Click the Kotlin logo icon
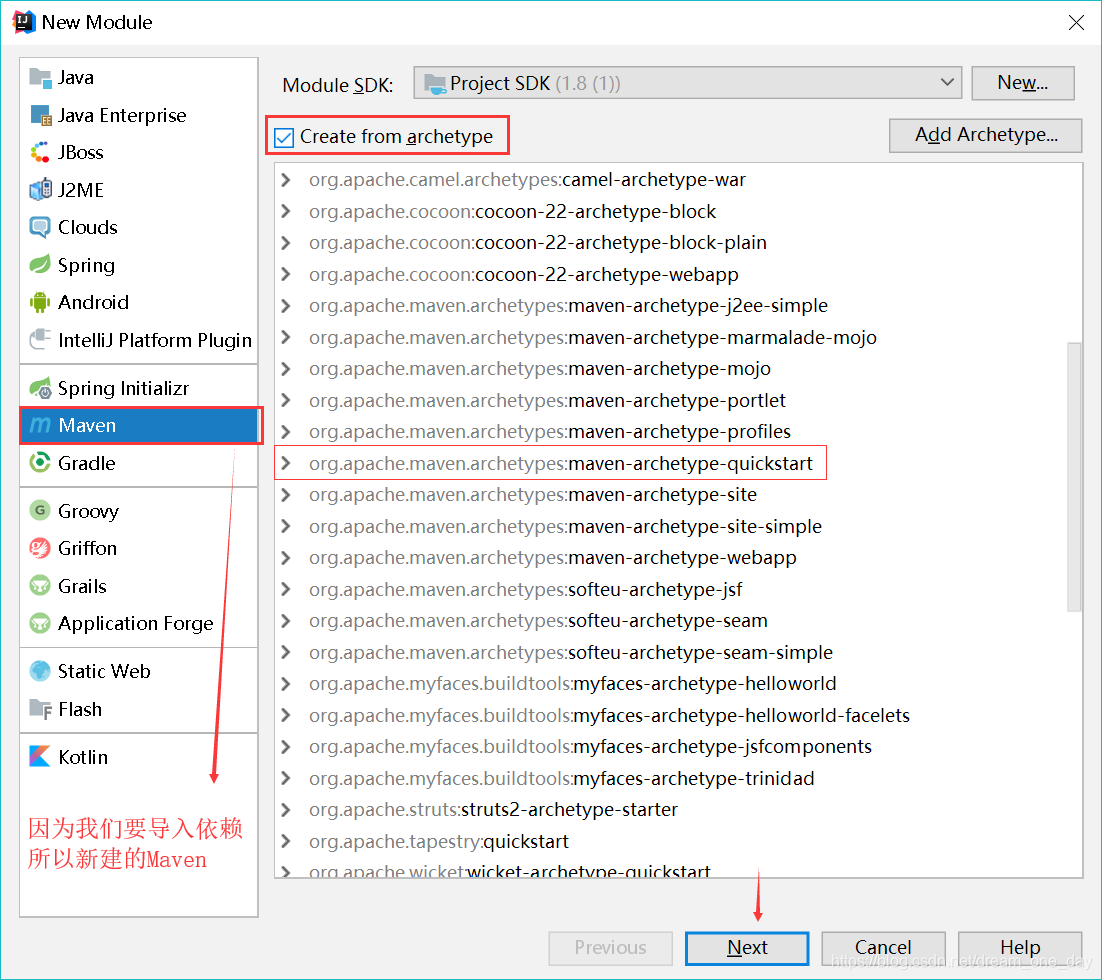The height and width of the screenshot is (980, 1102). [x=40, y=756]
